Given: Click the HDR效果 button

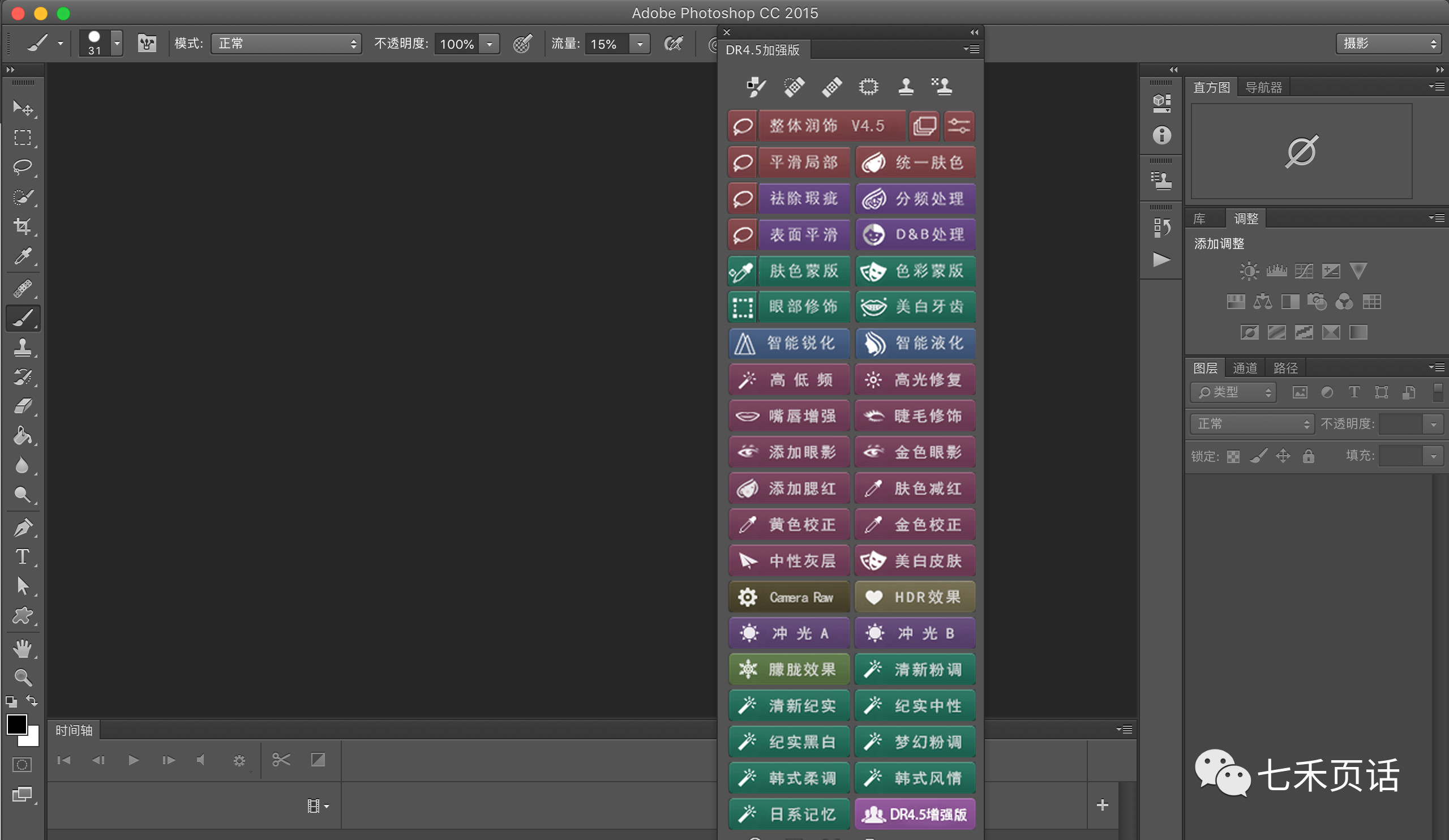Looking at the screenshot, I should [915, 597].
